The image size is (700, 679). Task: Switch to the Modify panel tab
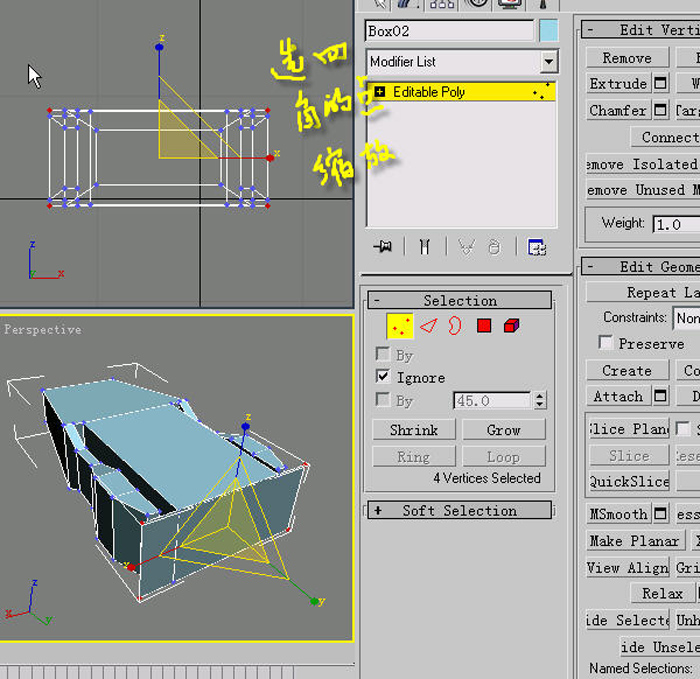coord(408,4)
